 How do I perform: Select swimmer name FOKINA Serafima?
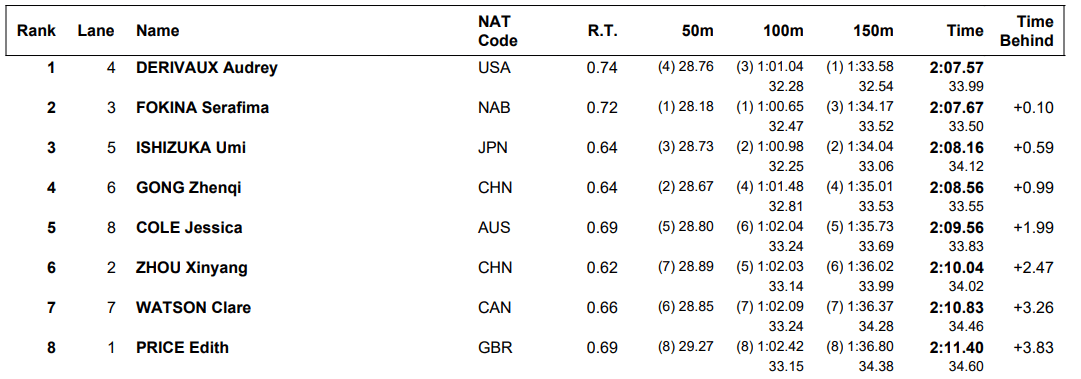203,107
